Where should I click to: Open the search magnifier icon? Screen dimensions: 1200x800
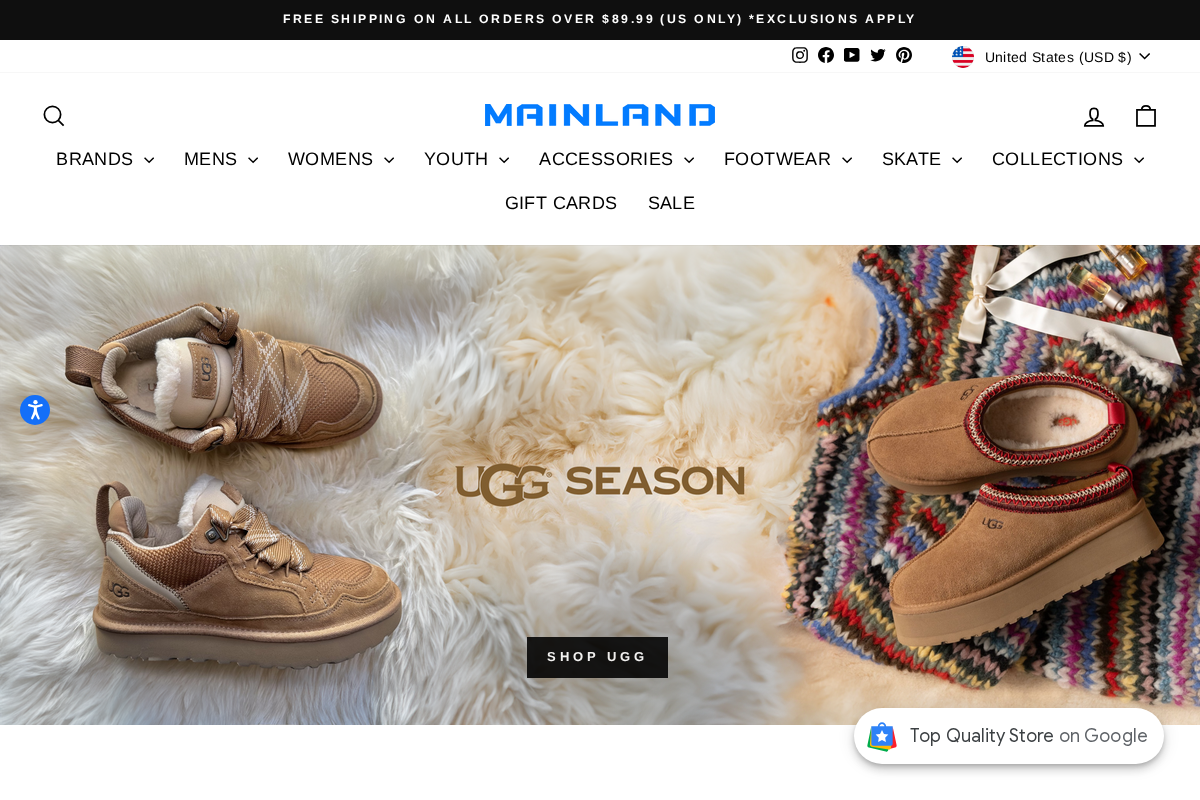tap(54, 116)
